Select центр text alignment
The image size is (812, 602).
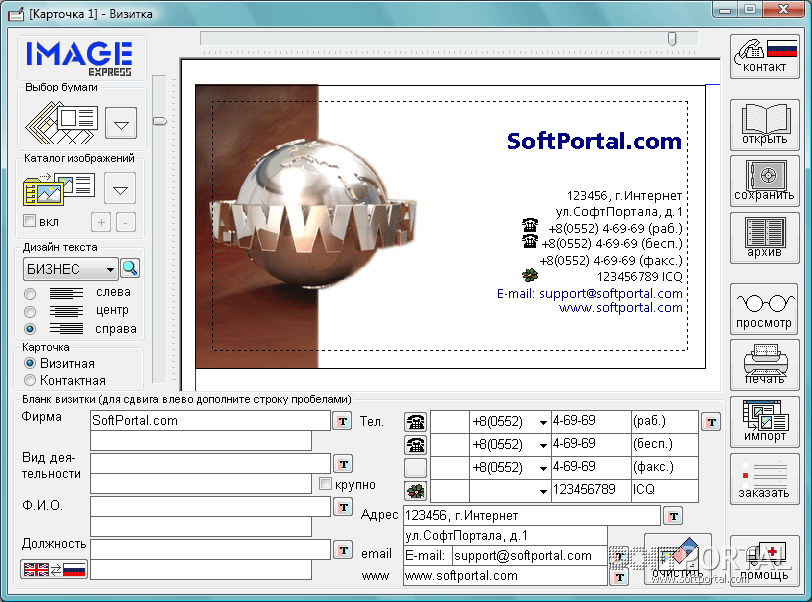click(30, 311)
